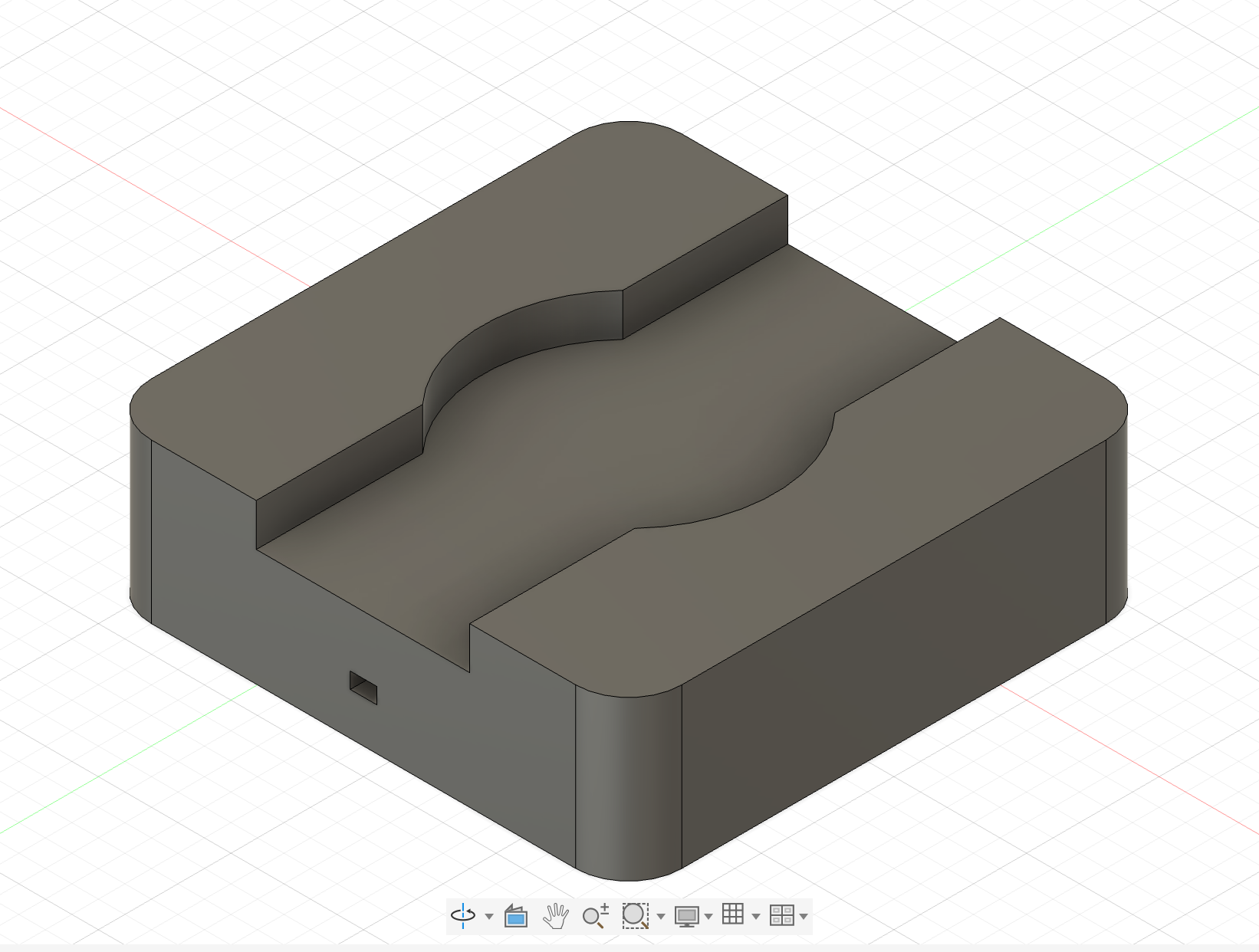1259x952 pixels.
Task: Open the Orbit type dropdown arrow
Action: pos(489,917)
